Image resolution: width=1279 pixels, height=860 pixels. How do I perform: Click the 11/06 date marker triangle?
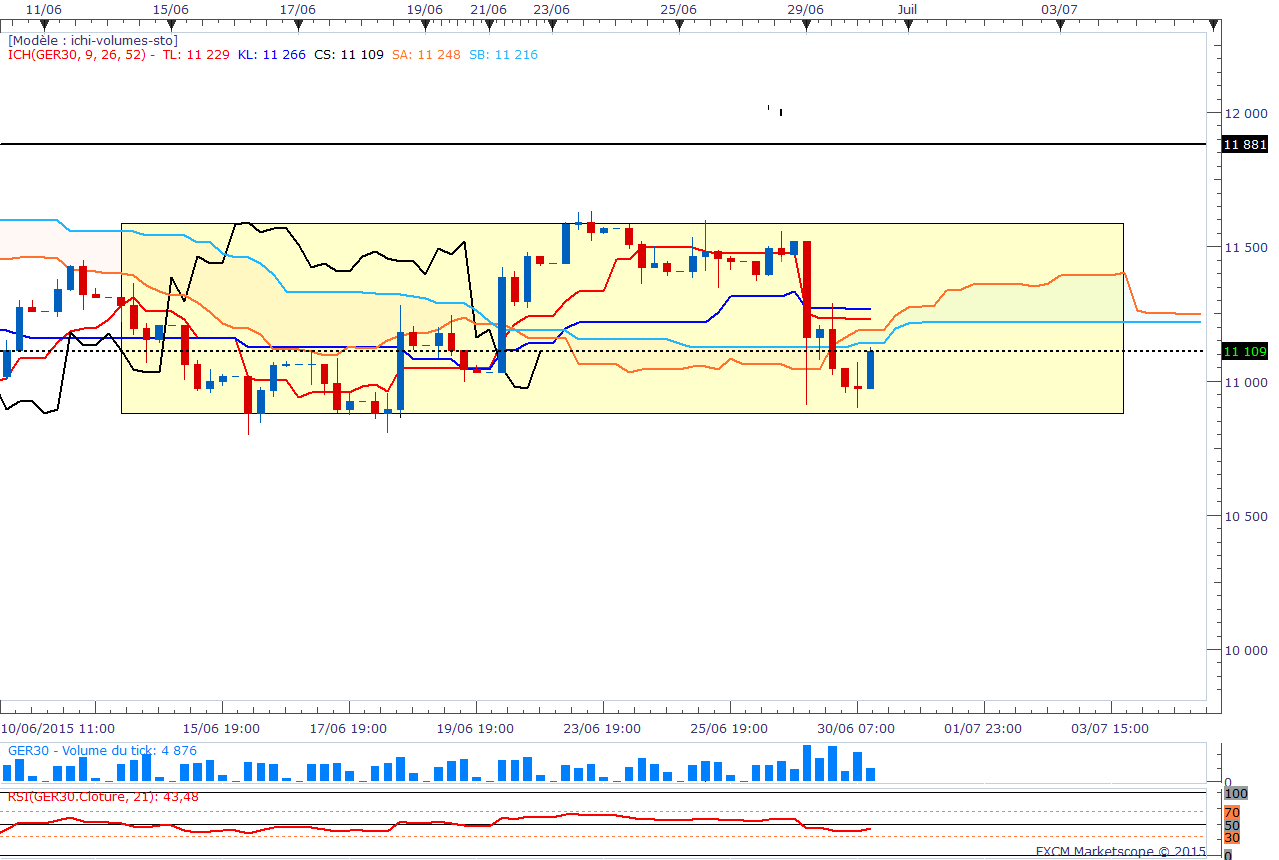click(44, 25)
